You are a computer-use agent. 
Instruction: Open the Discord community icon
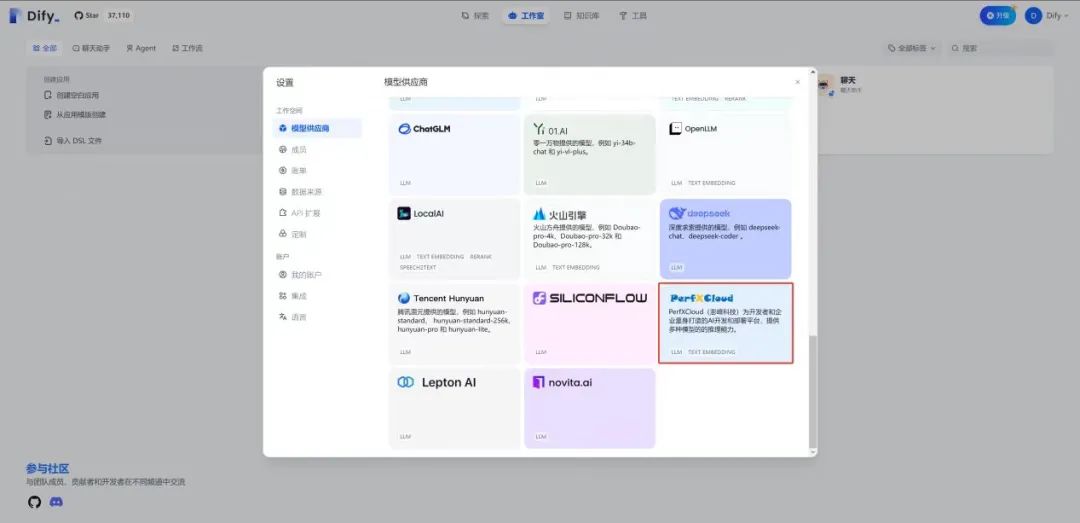tap(56, 502)
